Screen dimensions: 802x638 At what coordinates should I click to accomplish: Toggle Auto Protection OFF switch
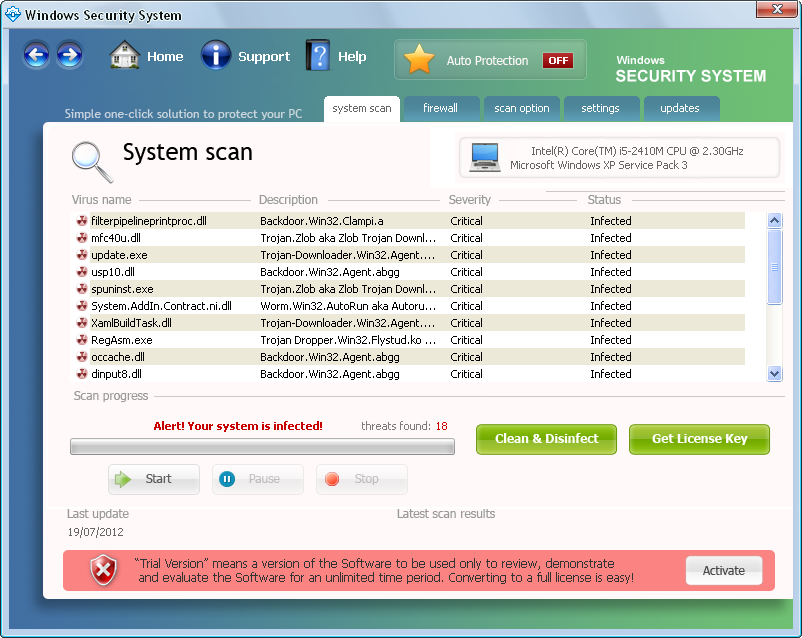557,60
